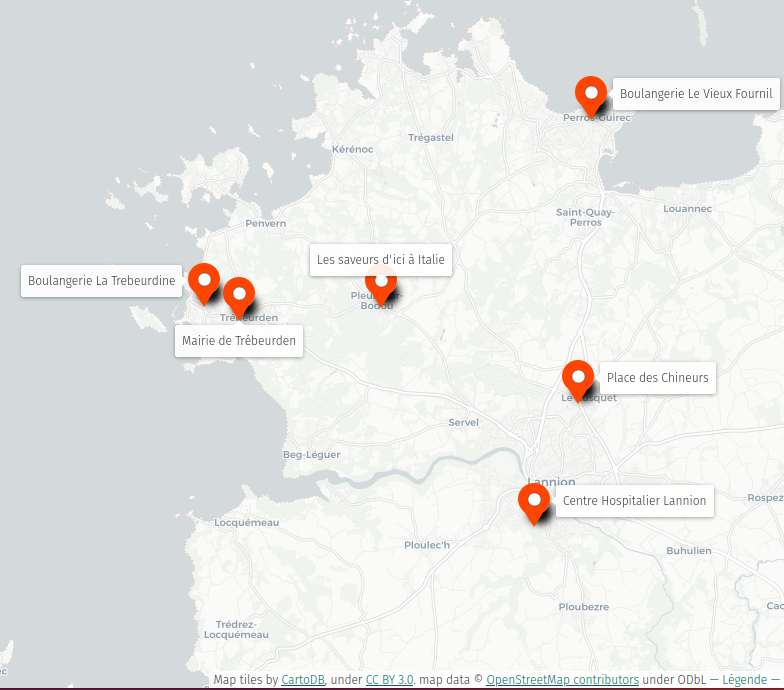Click the 'Centre Hospitalier Lannion' tooltip label

pos(634,501)
